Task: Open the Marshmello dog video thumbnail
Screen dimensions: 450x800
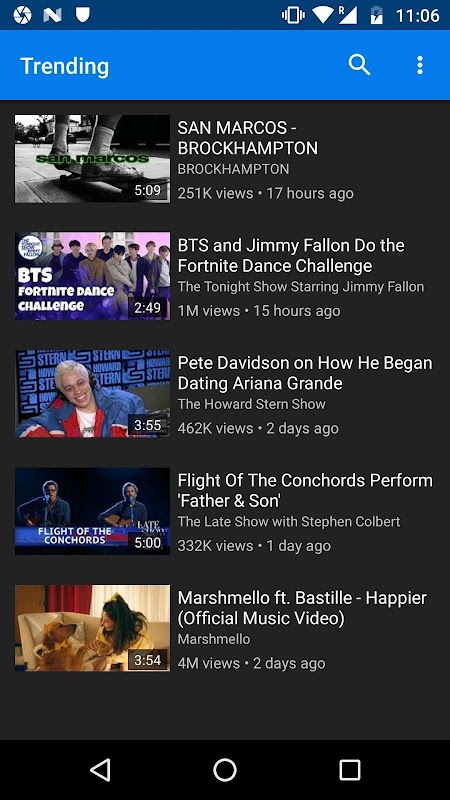Action: 92,628
